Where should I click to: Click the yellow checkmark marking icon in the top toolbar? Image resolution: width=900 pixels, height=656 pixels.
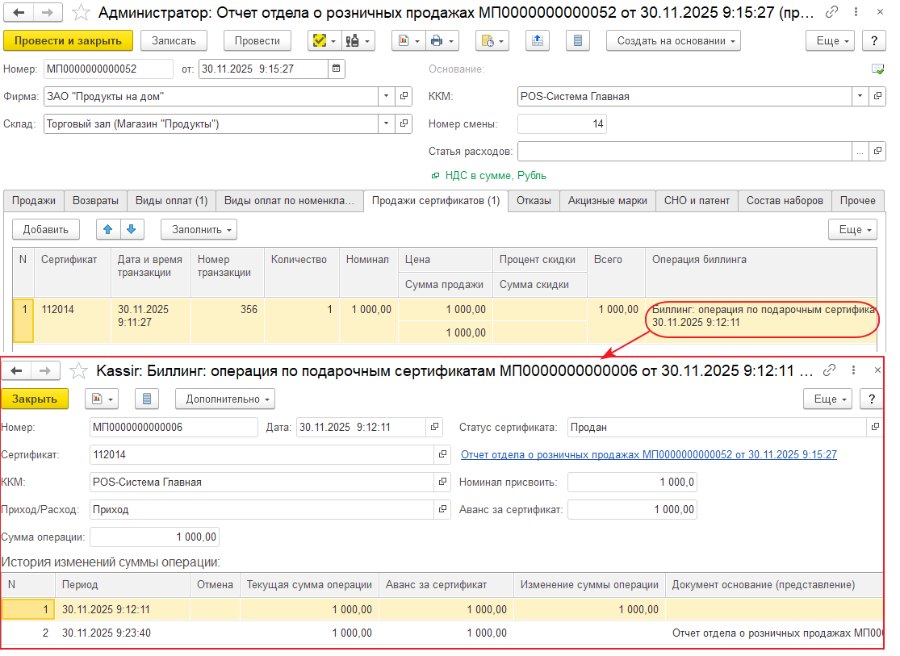(x=319, y=41)
